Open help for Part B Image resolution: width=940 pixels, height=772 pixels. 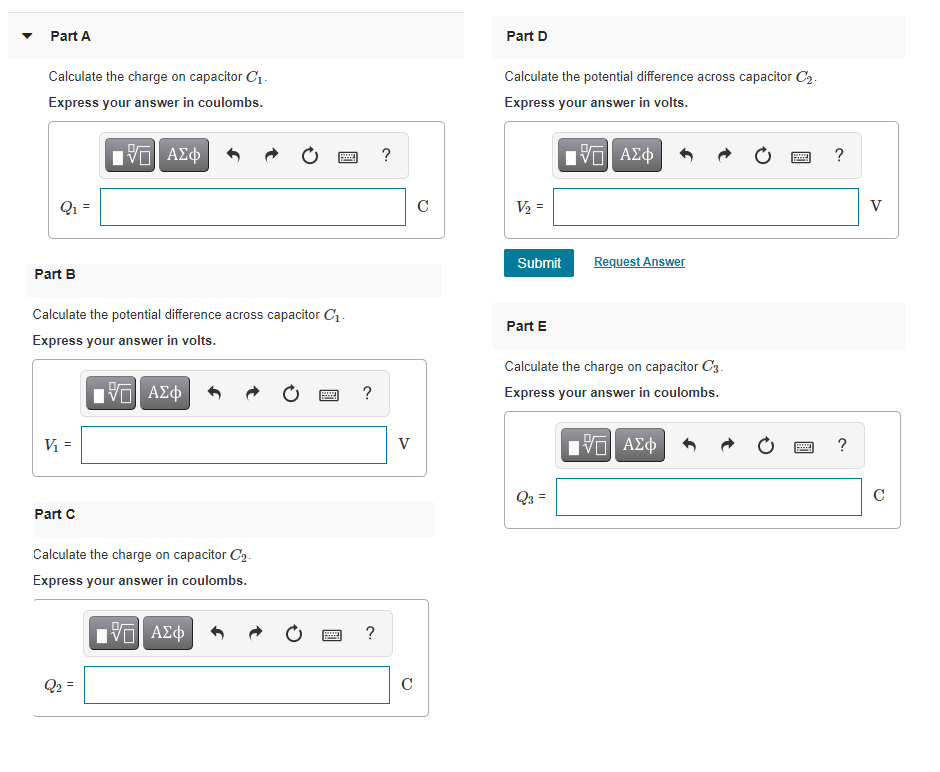pyautogui.click(x=367, y=393)
